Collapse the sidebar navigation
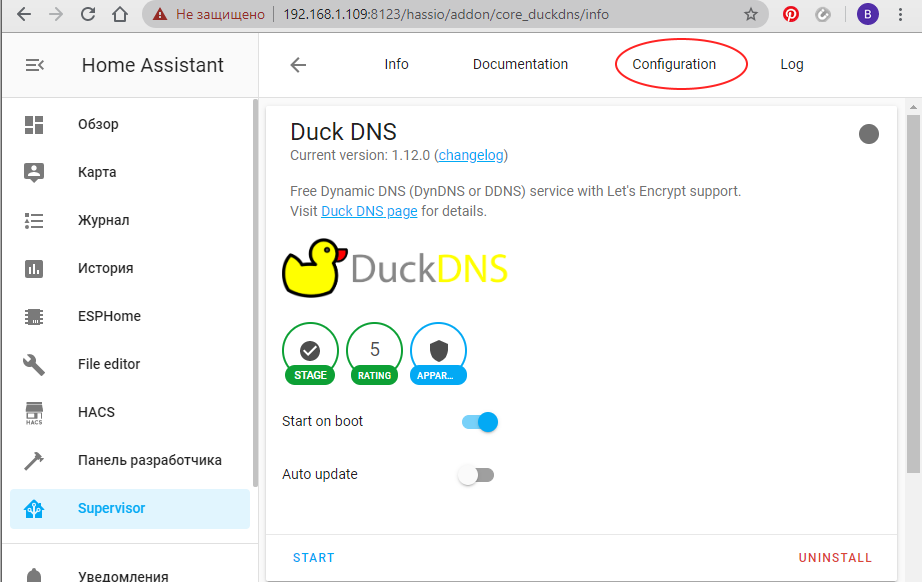The width and height of the screenshot is (922, 582). click(34, 64)
